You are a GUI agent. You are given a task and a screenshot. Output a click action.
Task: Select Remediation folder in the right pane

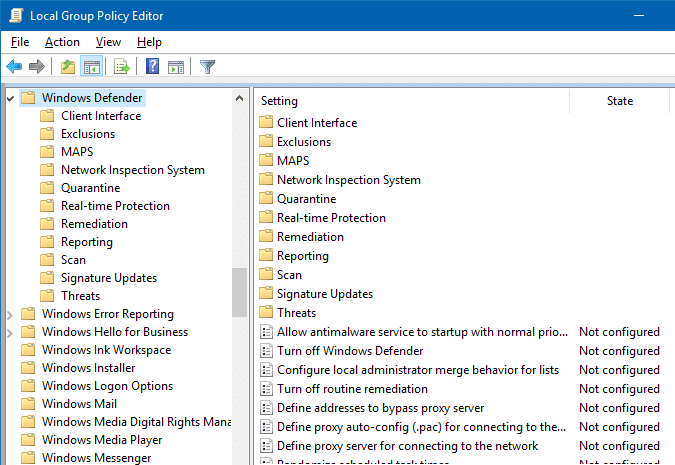point(310,236)
